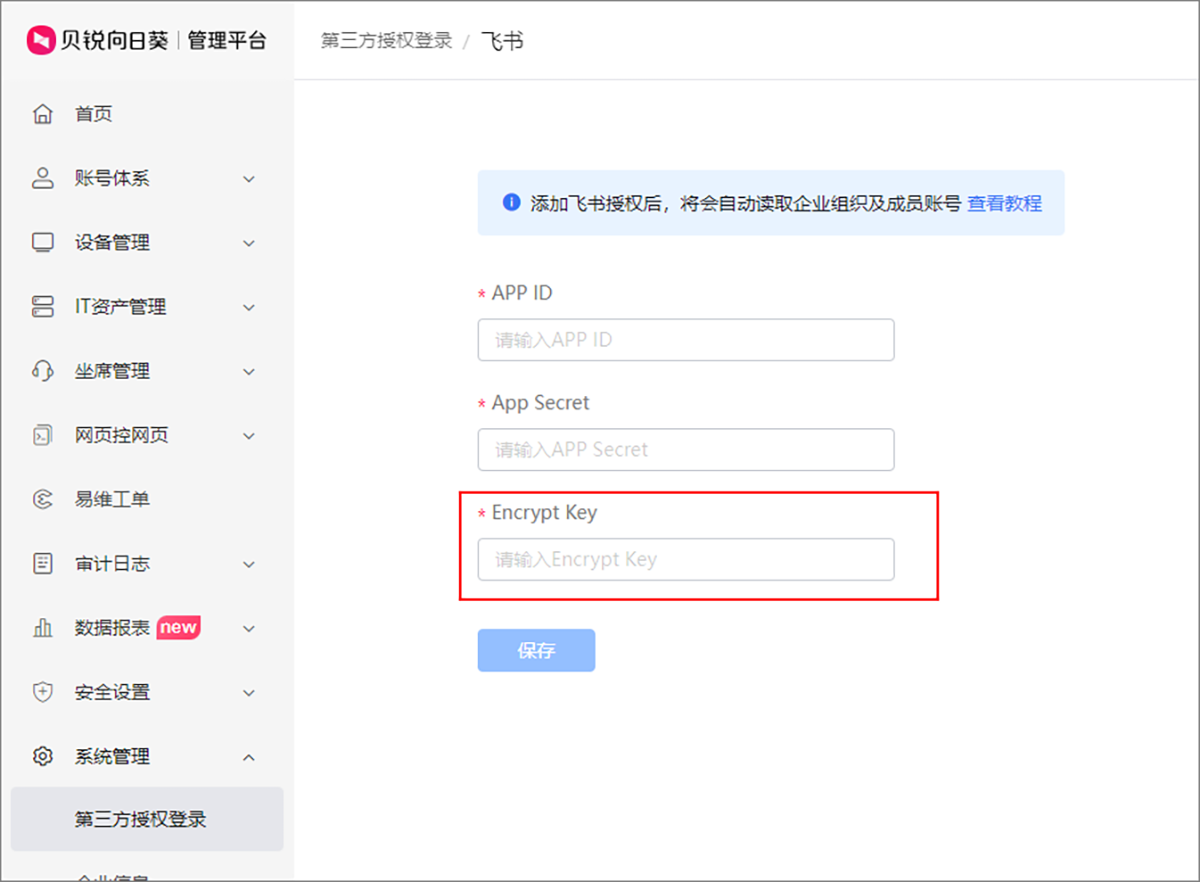Click the person icon beside 账号体系
1200x882 pixels.
coord(42,179)
